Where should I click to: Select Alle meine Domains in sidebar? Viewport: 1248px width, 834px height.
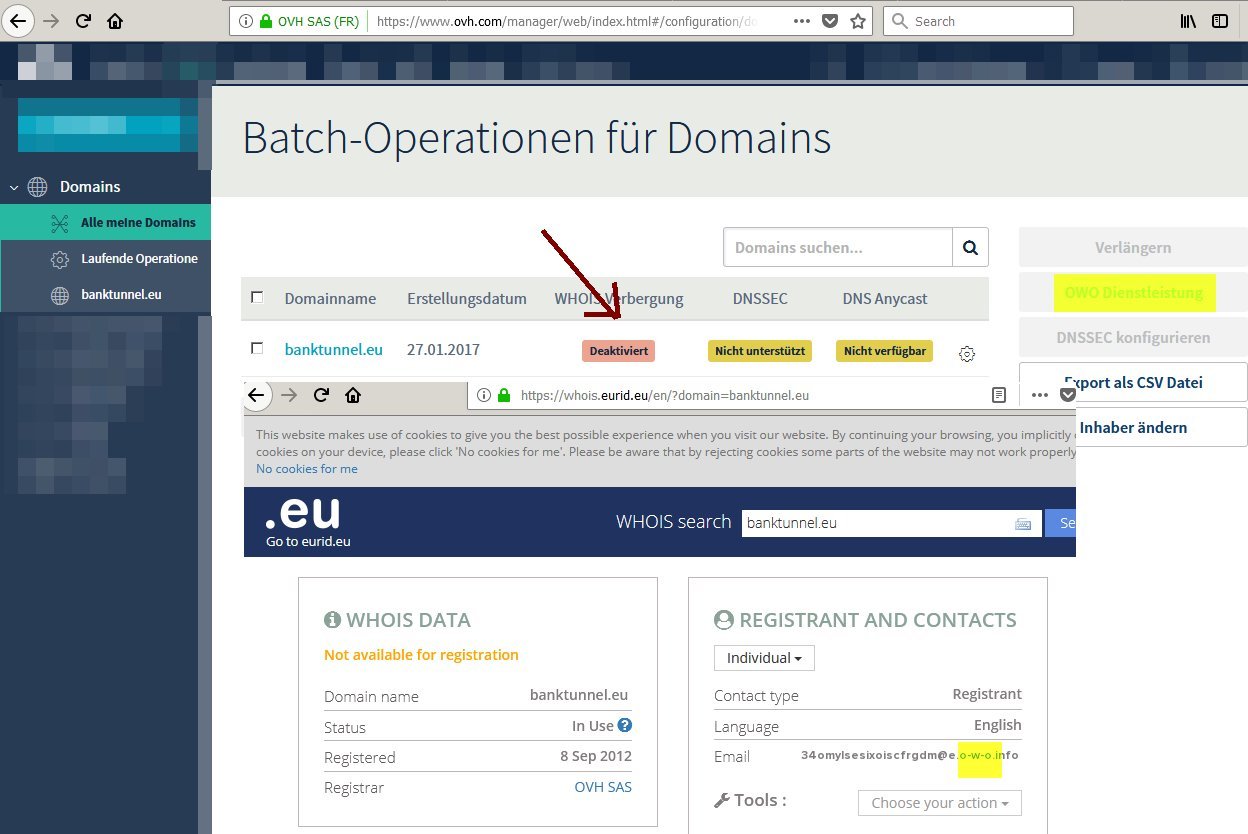click(138, 223)
